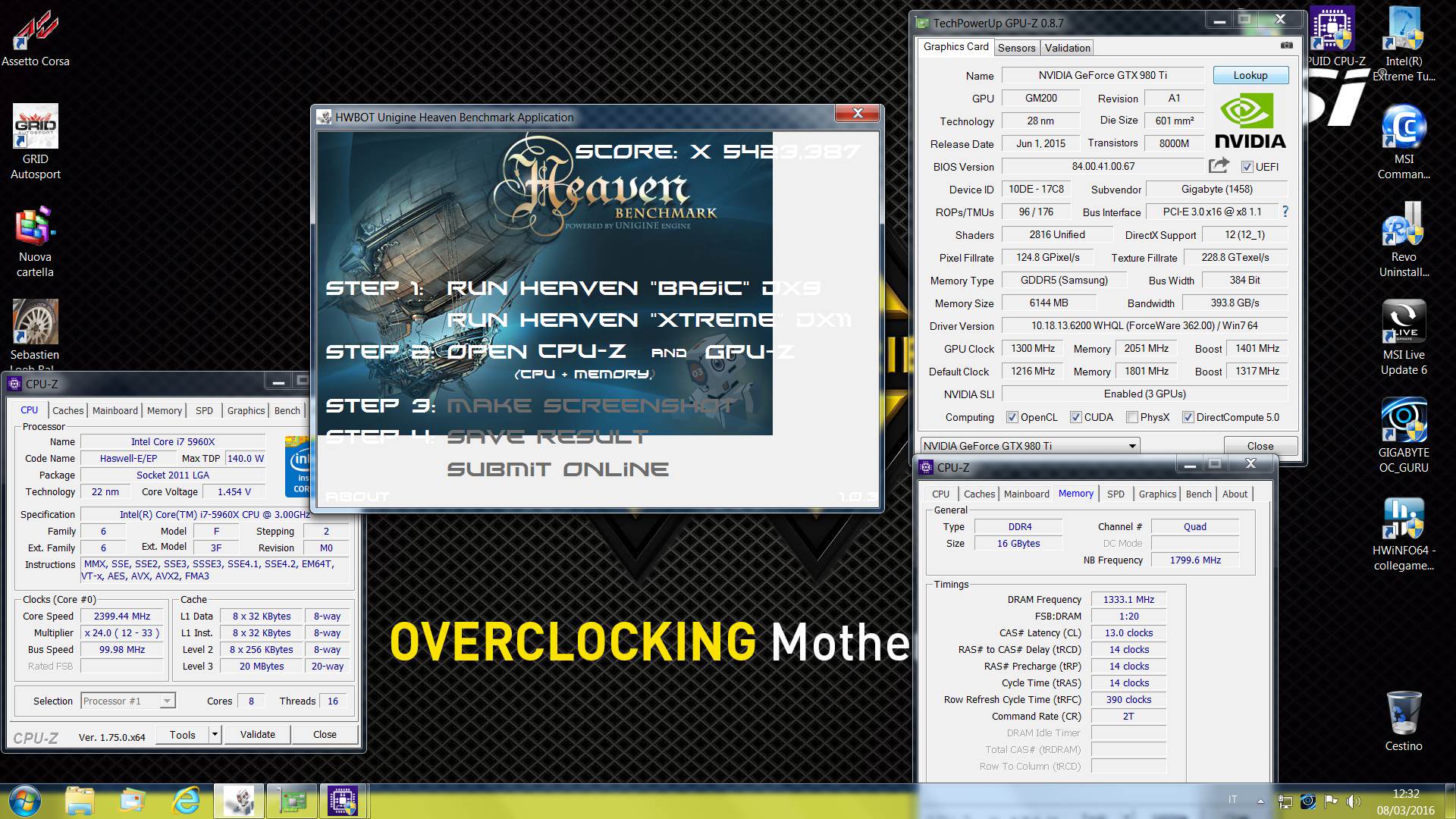Image resolution: width=1456 pixels, height=819 pixels.
Task: Click SUBMIT ONLINE in Heaven app
Action: pos(557,469)
